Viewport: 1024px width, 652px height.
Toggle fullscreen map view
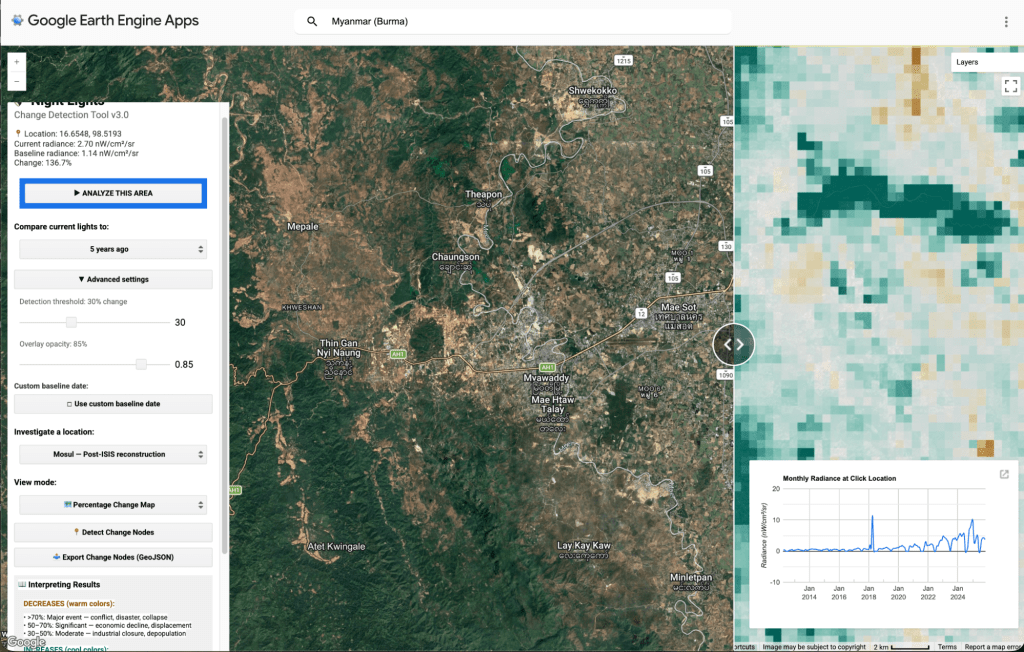[x=1011, y=86]
